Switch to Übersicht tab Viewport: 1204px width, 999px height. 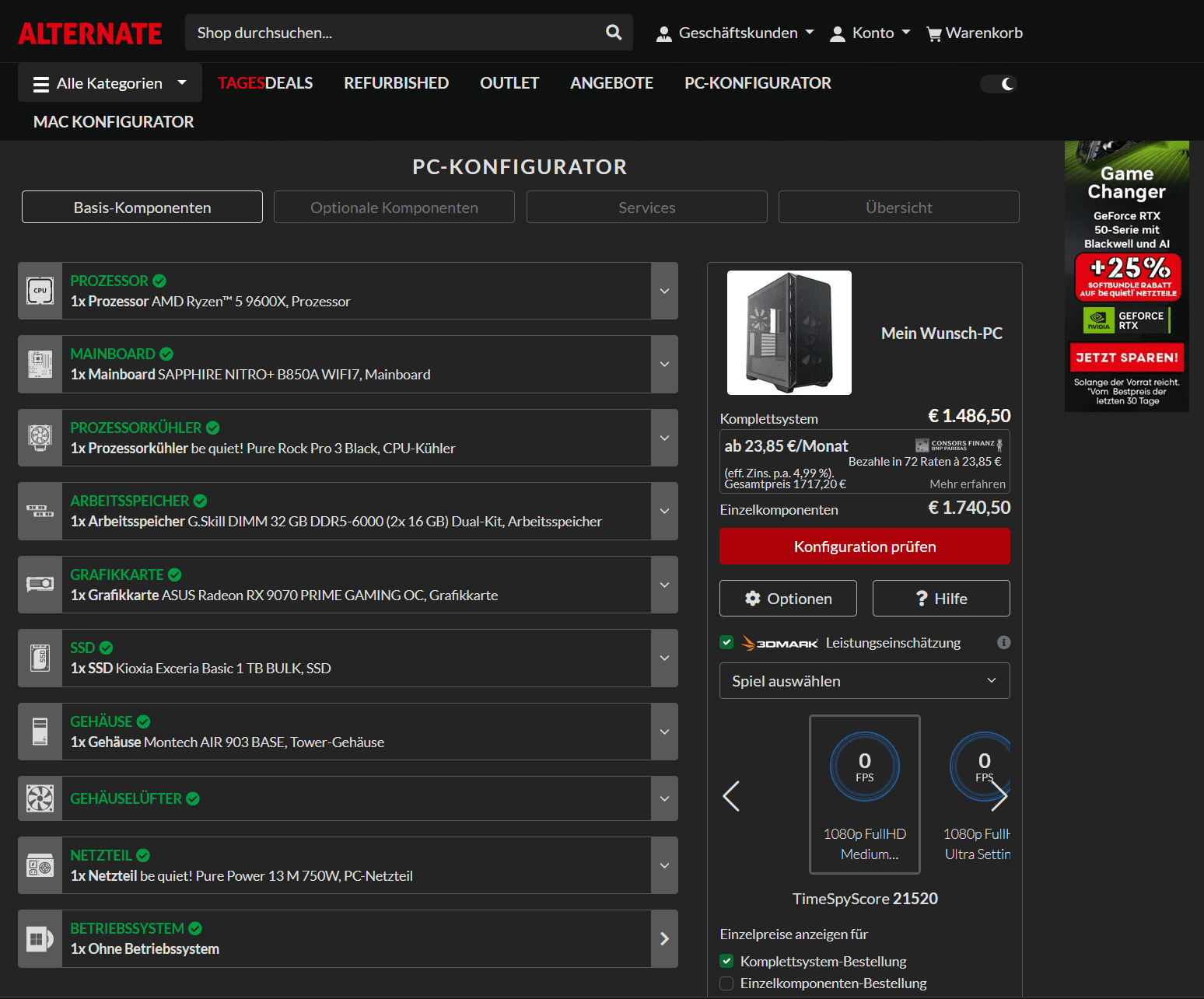coord(899,207)
